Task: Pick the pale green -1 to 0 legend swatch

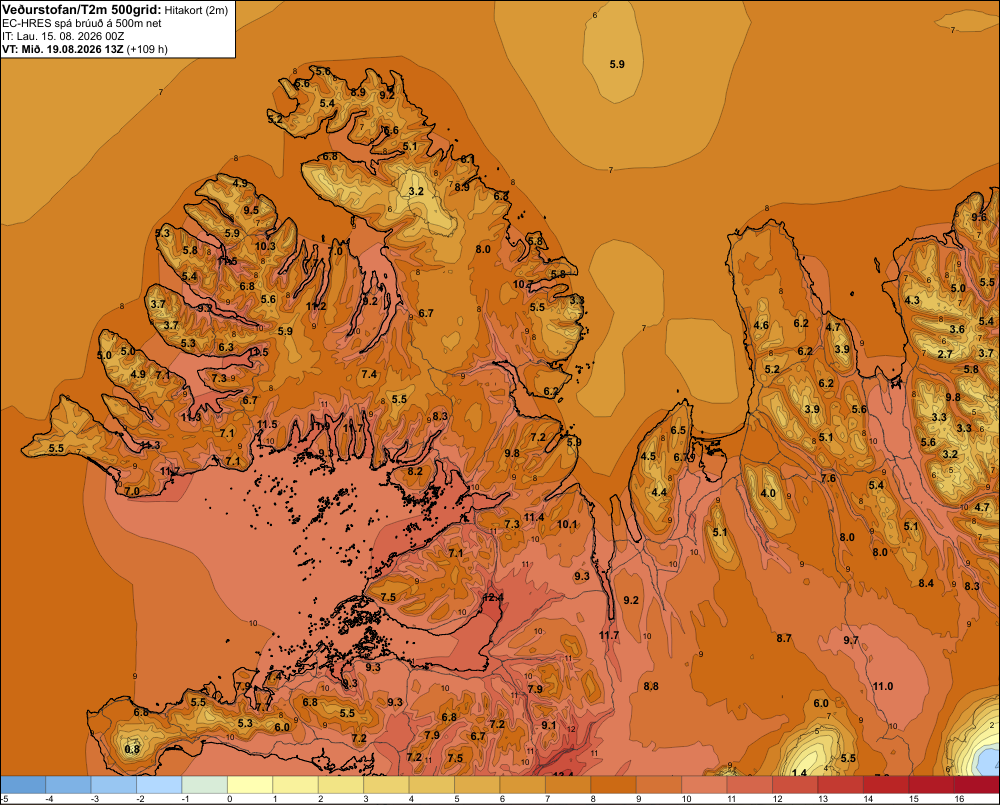Action: (x=205, y=785)
